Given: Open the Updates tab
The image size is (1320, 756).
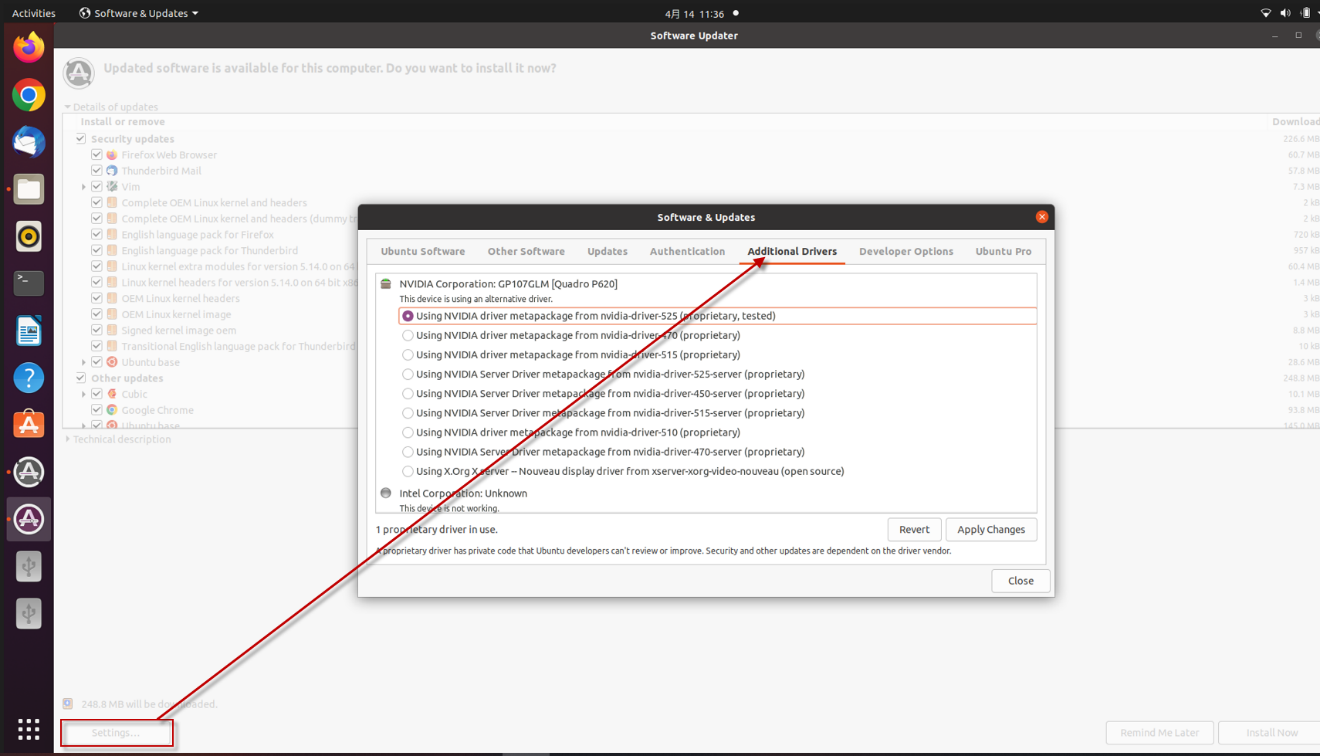Looking at the screenshot, I should [x=607, y=252].
